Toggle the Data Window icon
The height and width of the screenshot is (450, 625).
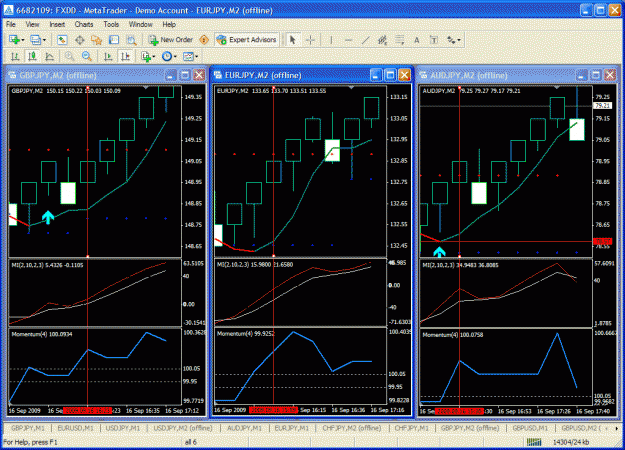(x=80, y=40)
